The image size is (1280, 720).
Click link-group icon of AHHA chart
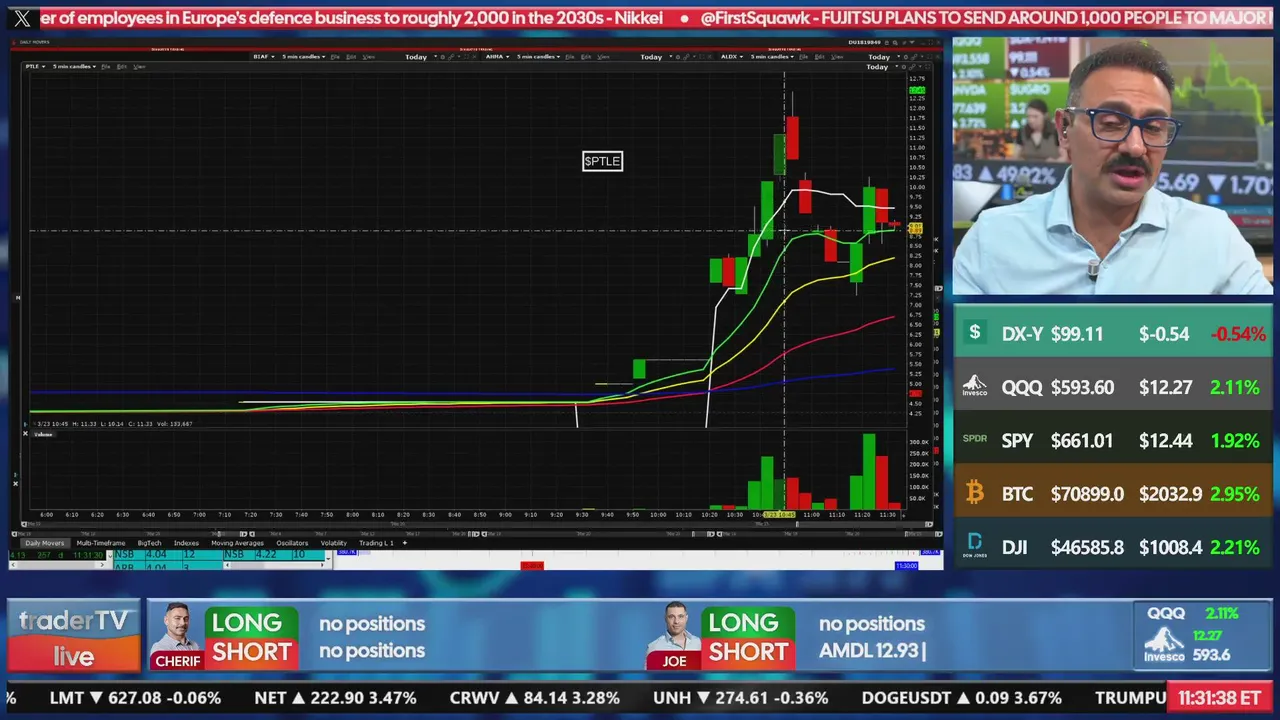click(x=687, y=57)
